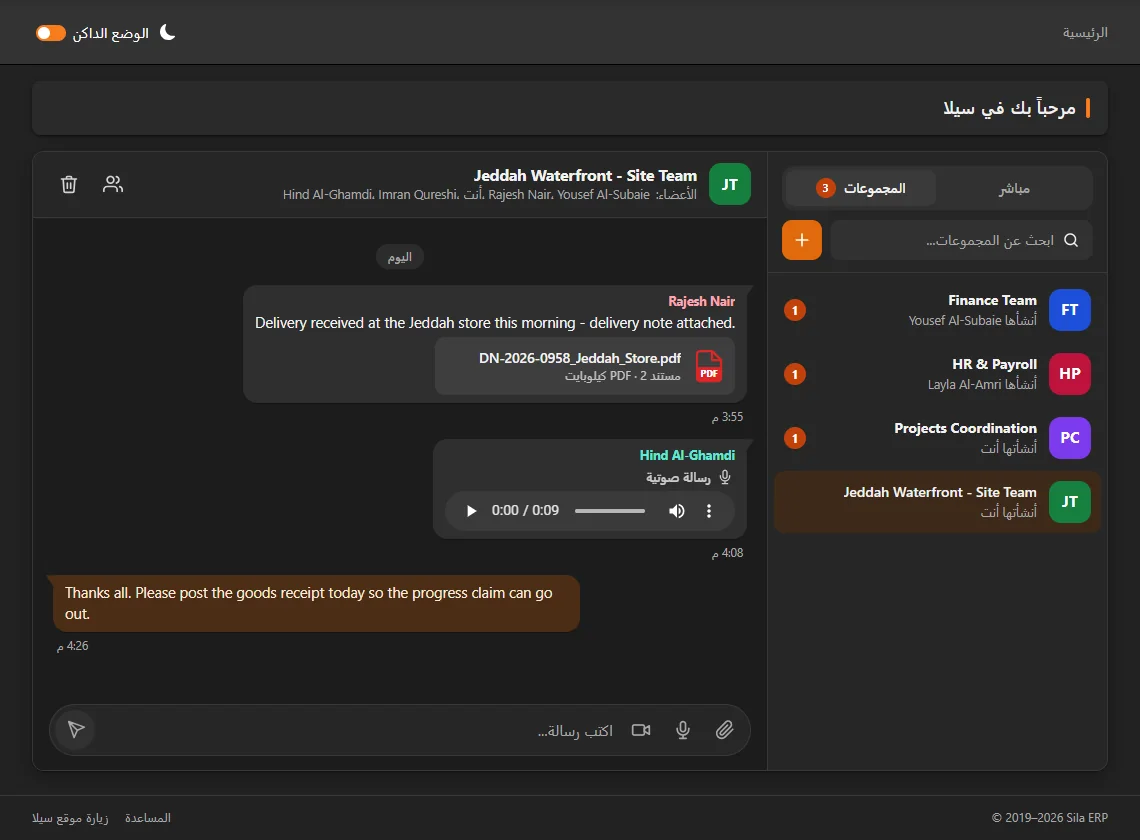The width and height of the screenshot is (1140, 840).
Task: Seek on the voice message progress bar
Action: (609, 511)
